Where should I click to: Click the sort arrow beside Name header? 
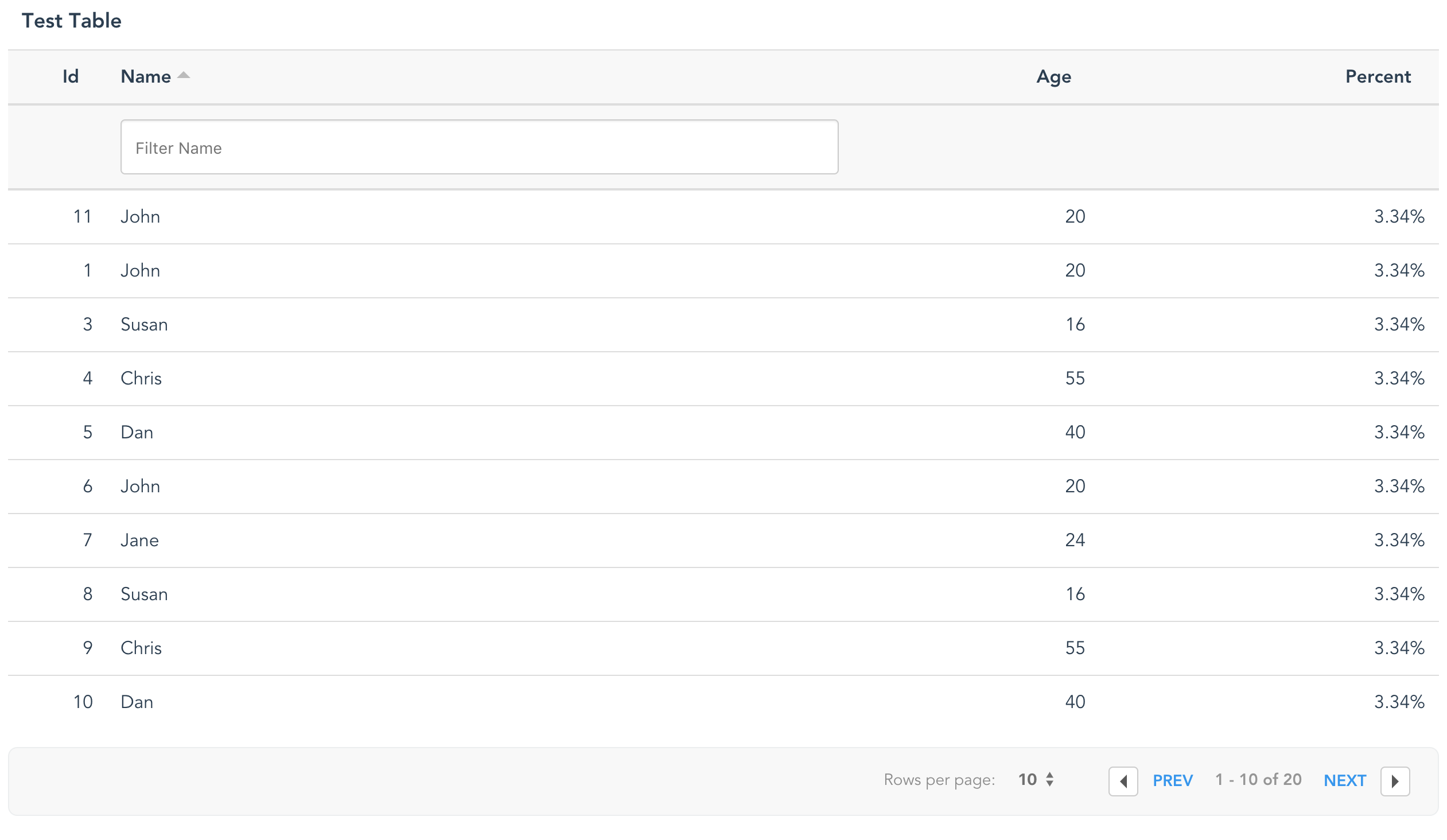183,75
